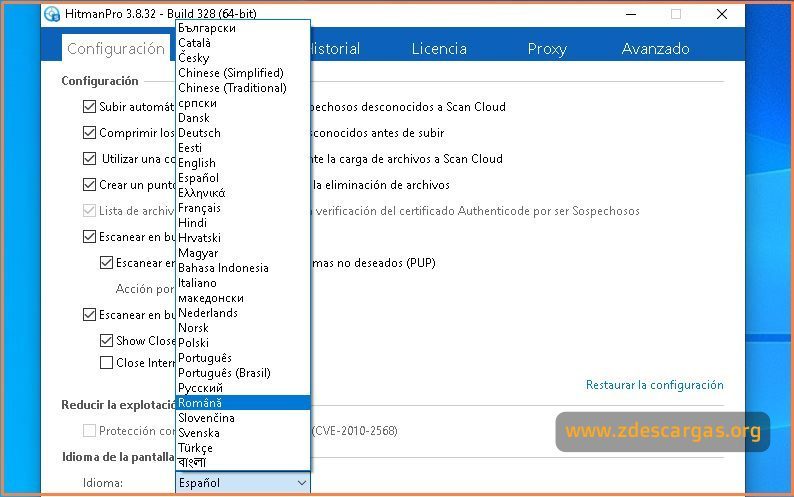Toggle first 'Escanear en bu' checkbox
This screenshot has height=497, width=794.
click(x=89, y=237)
